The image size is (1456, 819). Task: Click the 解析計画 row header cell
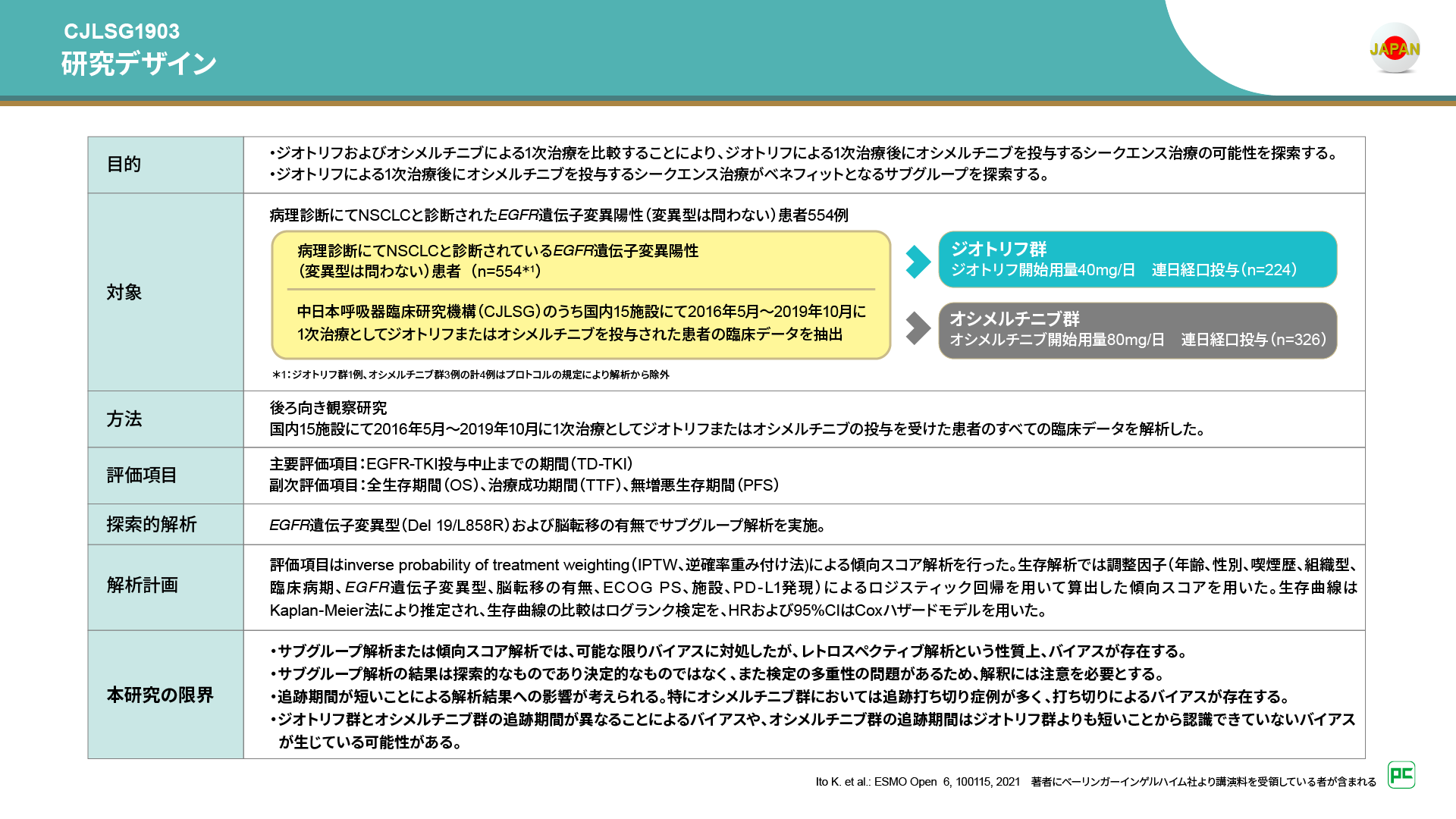165,585
